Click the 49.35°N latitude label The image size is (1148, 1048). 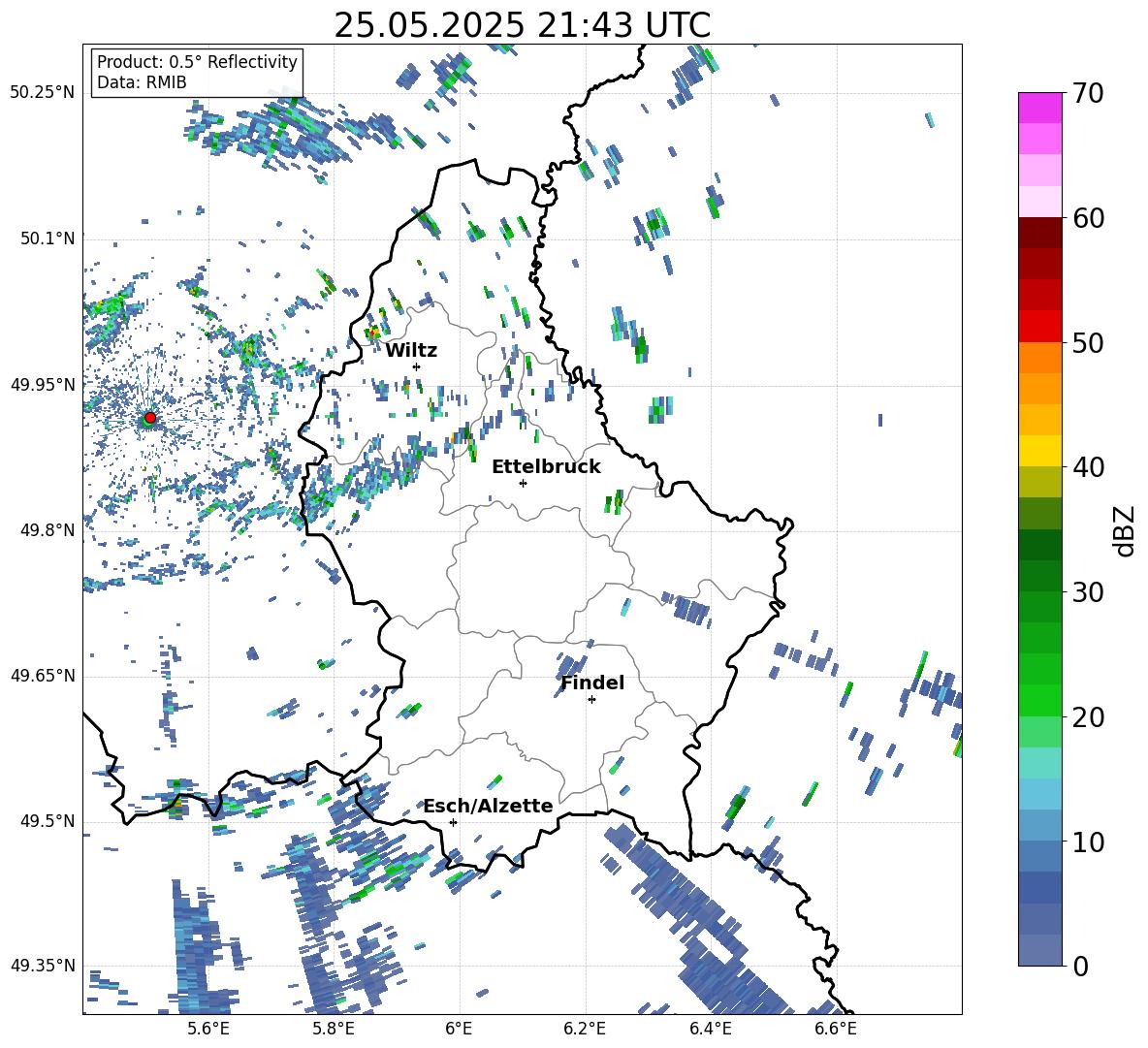(x=43, y=966)
